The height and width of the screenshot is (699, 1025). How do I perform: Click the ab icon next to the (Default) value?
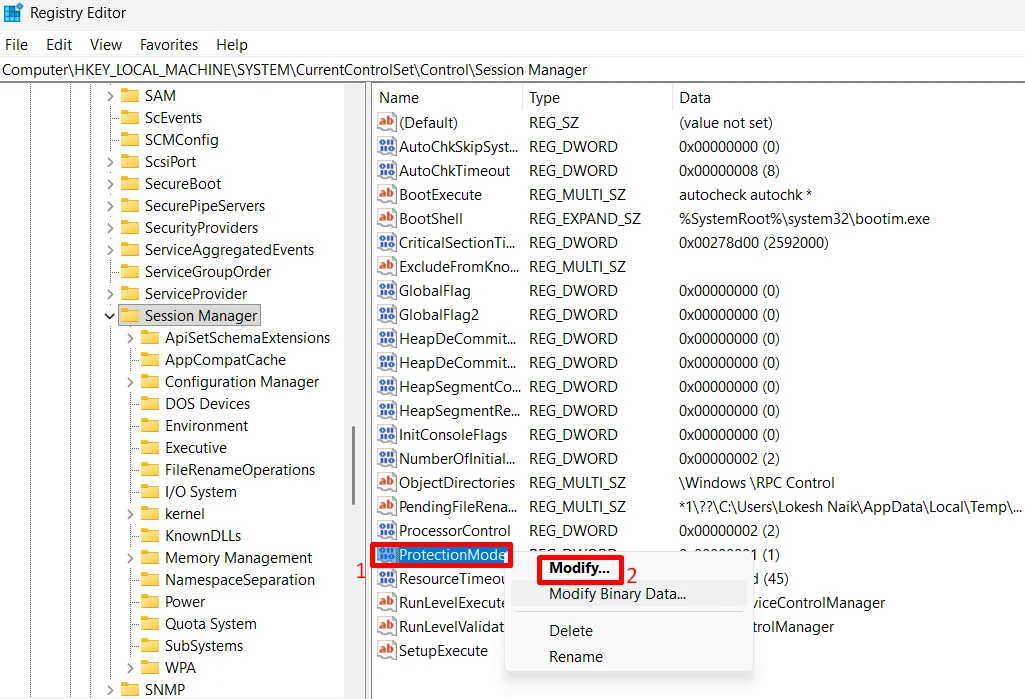click(388, 122)
